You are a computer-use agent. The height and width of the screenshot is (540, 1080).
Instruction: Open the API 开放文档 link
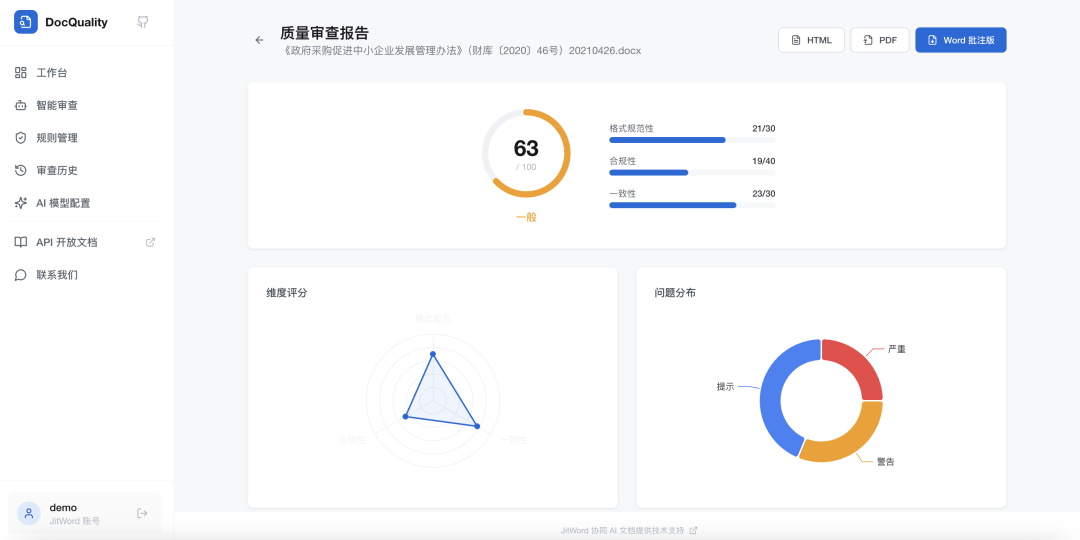87,242
